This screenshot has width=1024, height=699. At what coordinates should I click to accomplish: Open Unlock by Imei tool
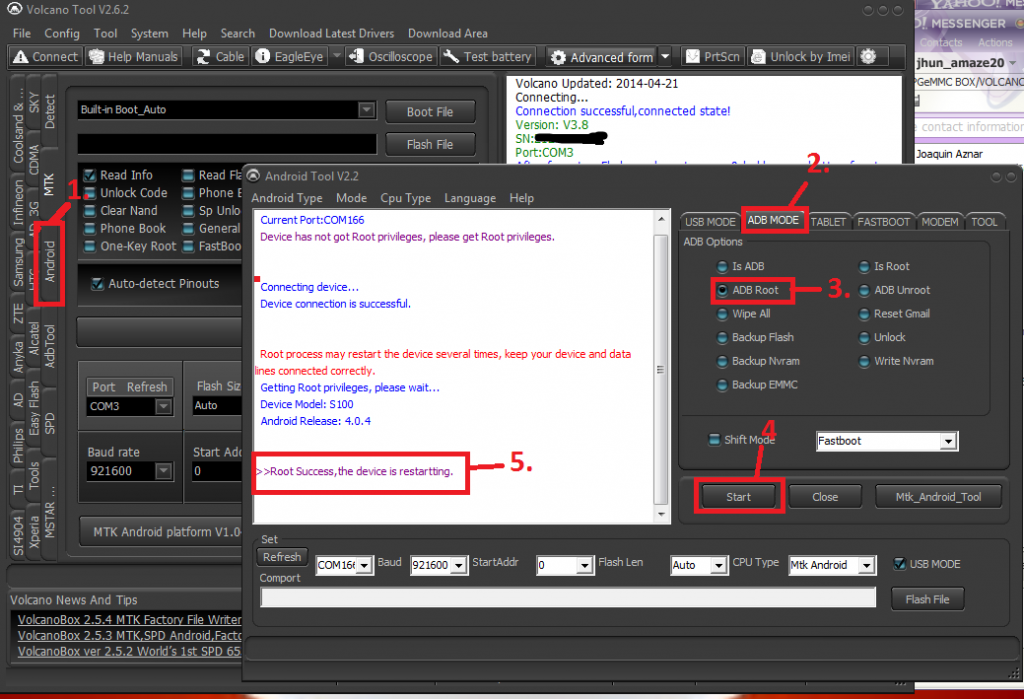(801, 57)
